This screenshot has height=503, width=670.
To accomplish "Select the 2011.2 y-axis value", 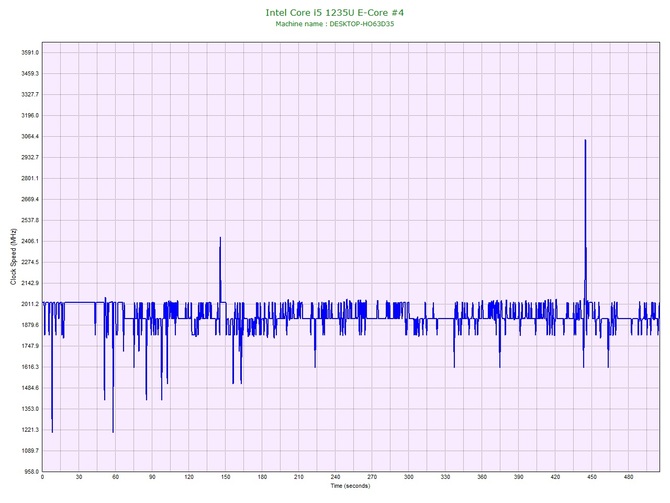I will pos(30,304).
